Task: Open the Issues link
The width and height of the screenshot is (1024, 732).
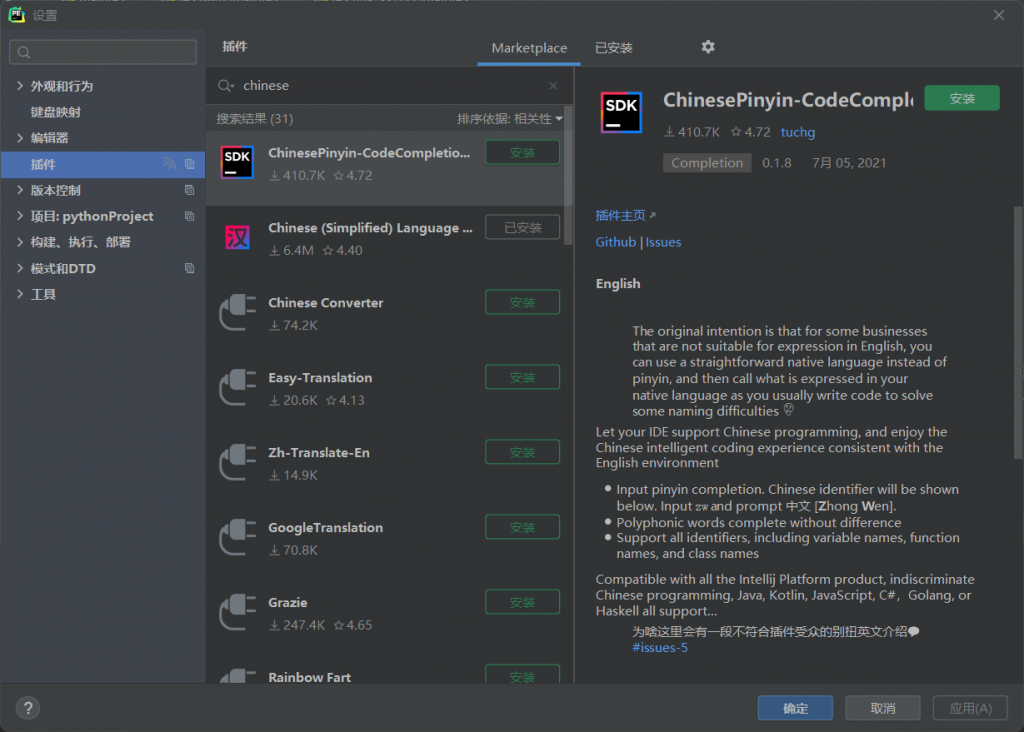Action: pos(663,242)
